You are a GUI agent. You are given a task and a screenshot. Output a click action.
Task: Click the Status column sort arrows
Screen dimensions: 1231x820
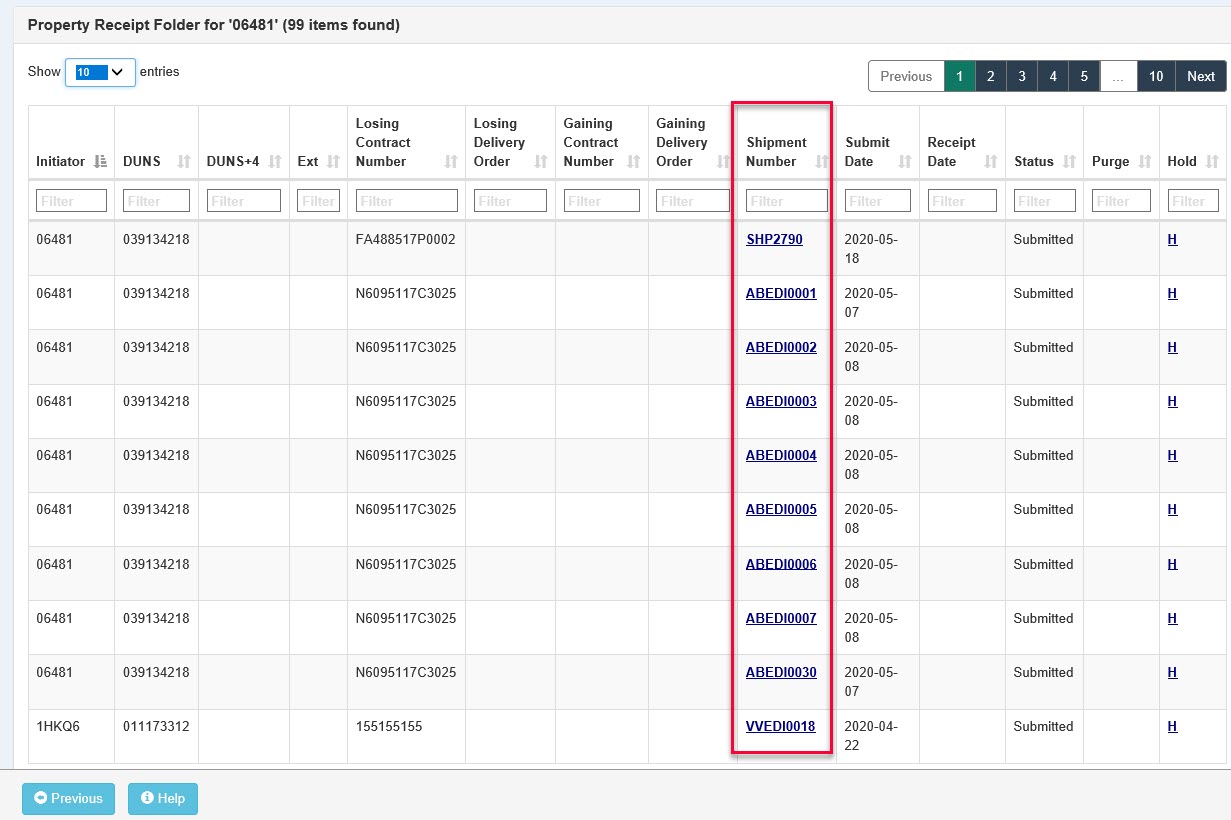coord(1069,162)
